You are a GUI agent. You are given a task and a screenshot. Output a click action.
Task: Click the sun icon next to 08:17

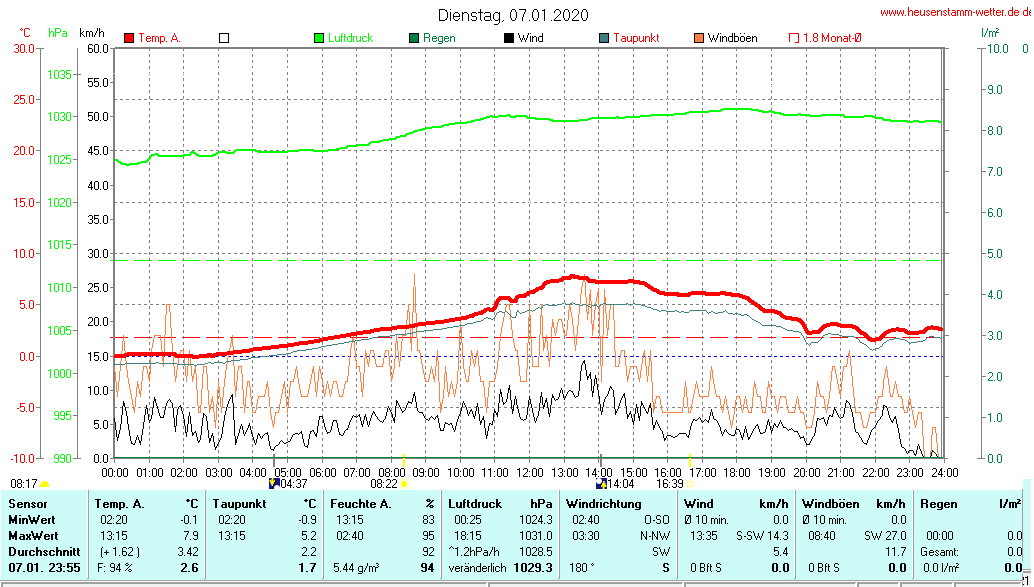tap(44, 483)
